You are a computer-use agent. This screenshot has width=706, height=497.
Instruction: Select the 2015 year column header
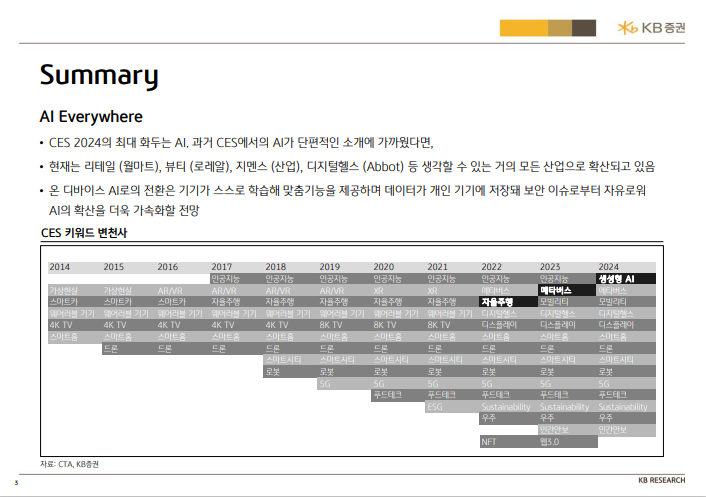point(113,267)
